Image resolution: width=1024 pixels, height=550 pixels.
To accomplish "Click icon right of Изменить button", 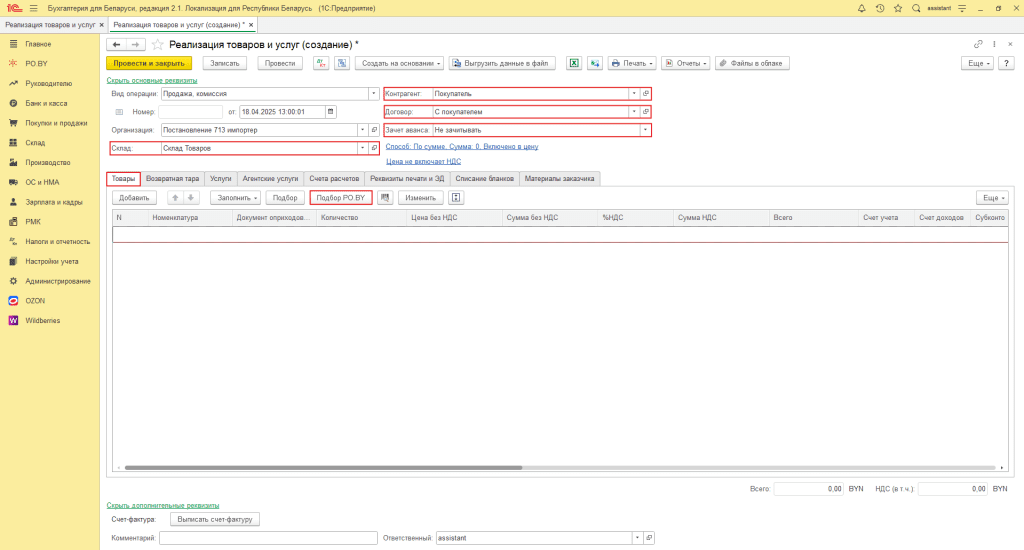I will click(x=456, y=198).
